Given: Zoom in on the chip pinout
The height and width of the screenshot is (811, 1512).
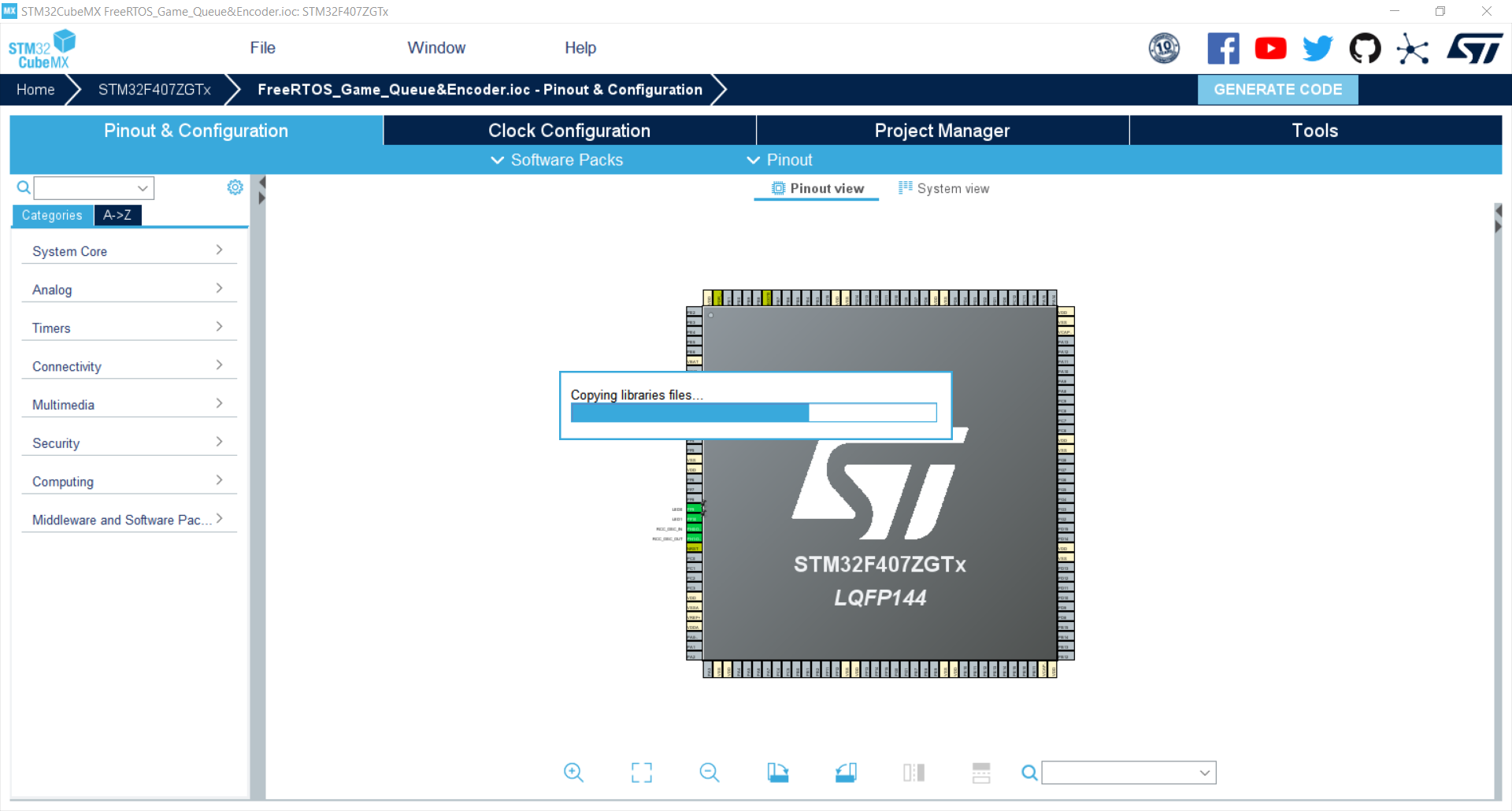Looking at the screenshot, I should click(x=573, y=772).
